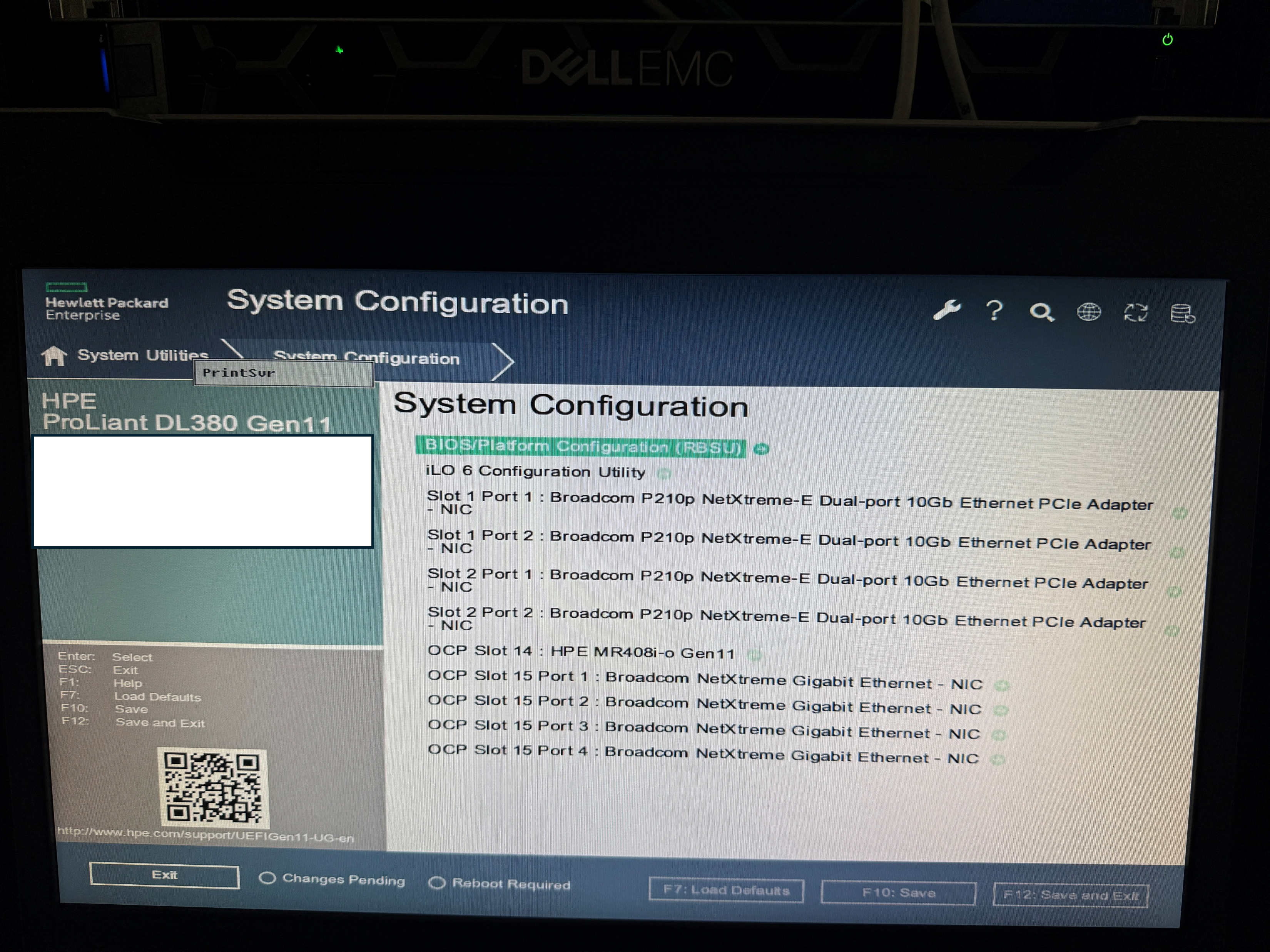The height and width of the screenshot is (952, 1270).
Task: Click F10: Save button
Action: 898,893
